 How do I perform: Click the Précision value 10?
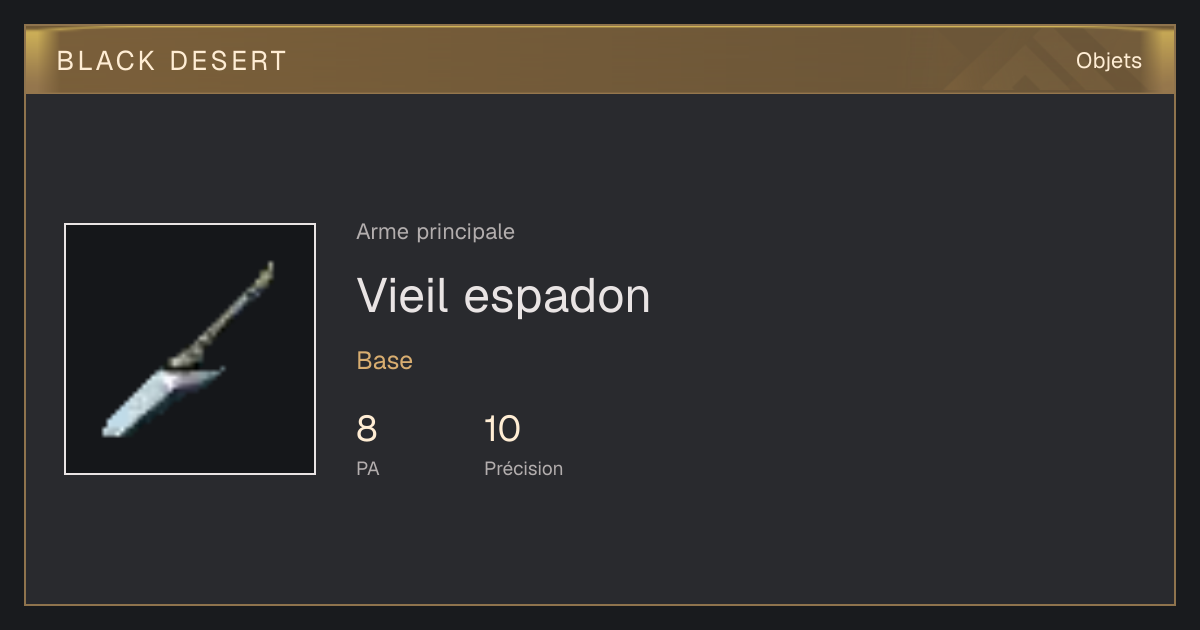[x=502, y=429]
